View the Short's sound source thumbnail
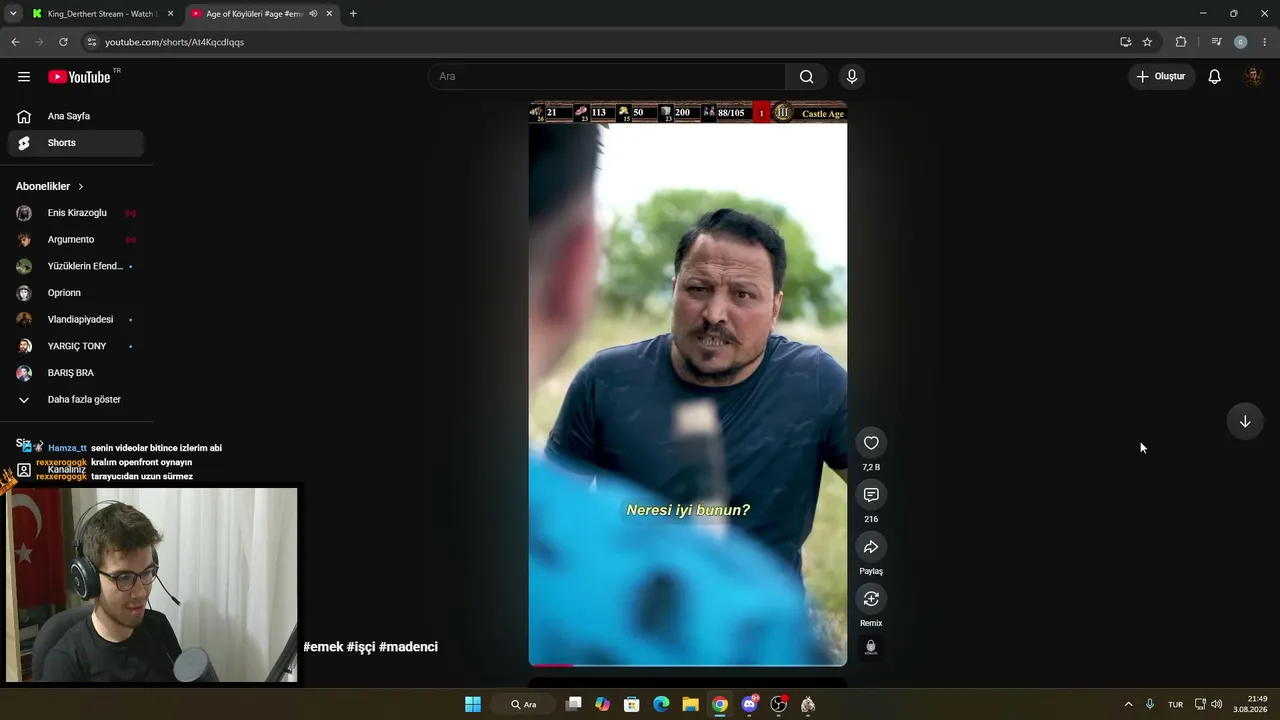 click(871, 647)
